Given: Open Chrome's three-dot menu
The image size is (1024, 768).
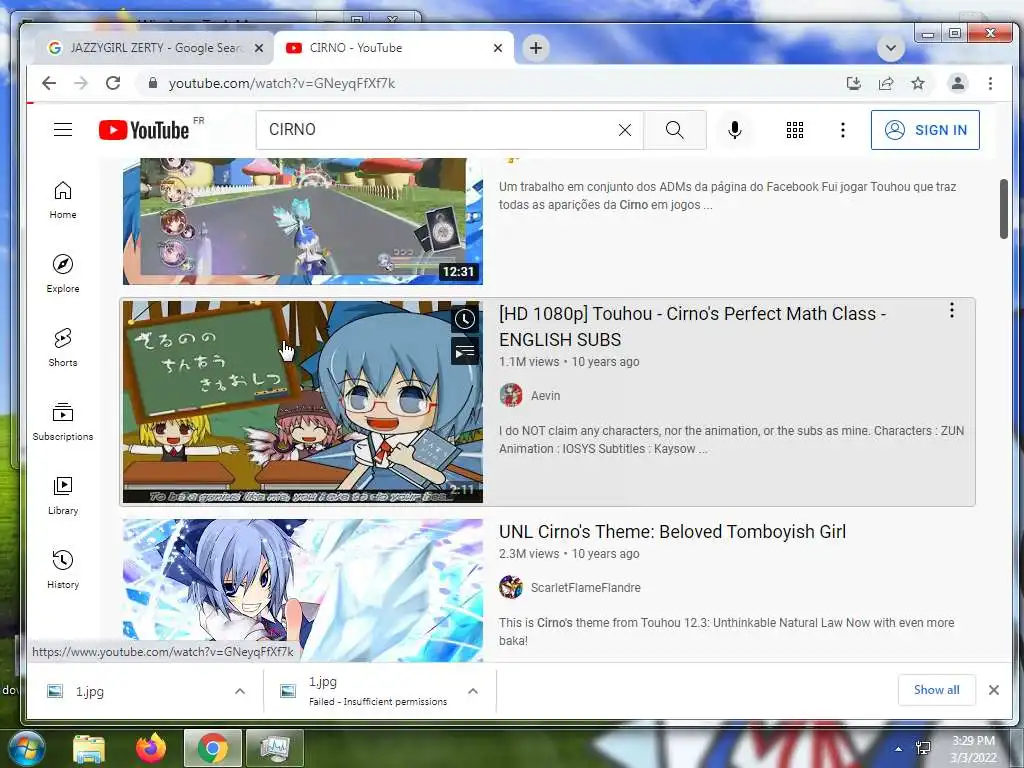Looking at the screenshot, I should [990, 83].
